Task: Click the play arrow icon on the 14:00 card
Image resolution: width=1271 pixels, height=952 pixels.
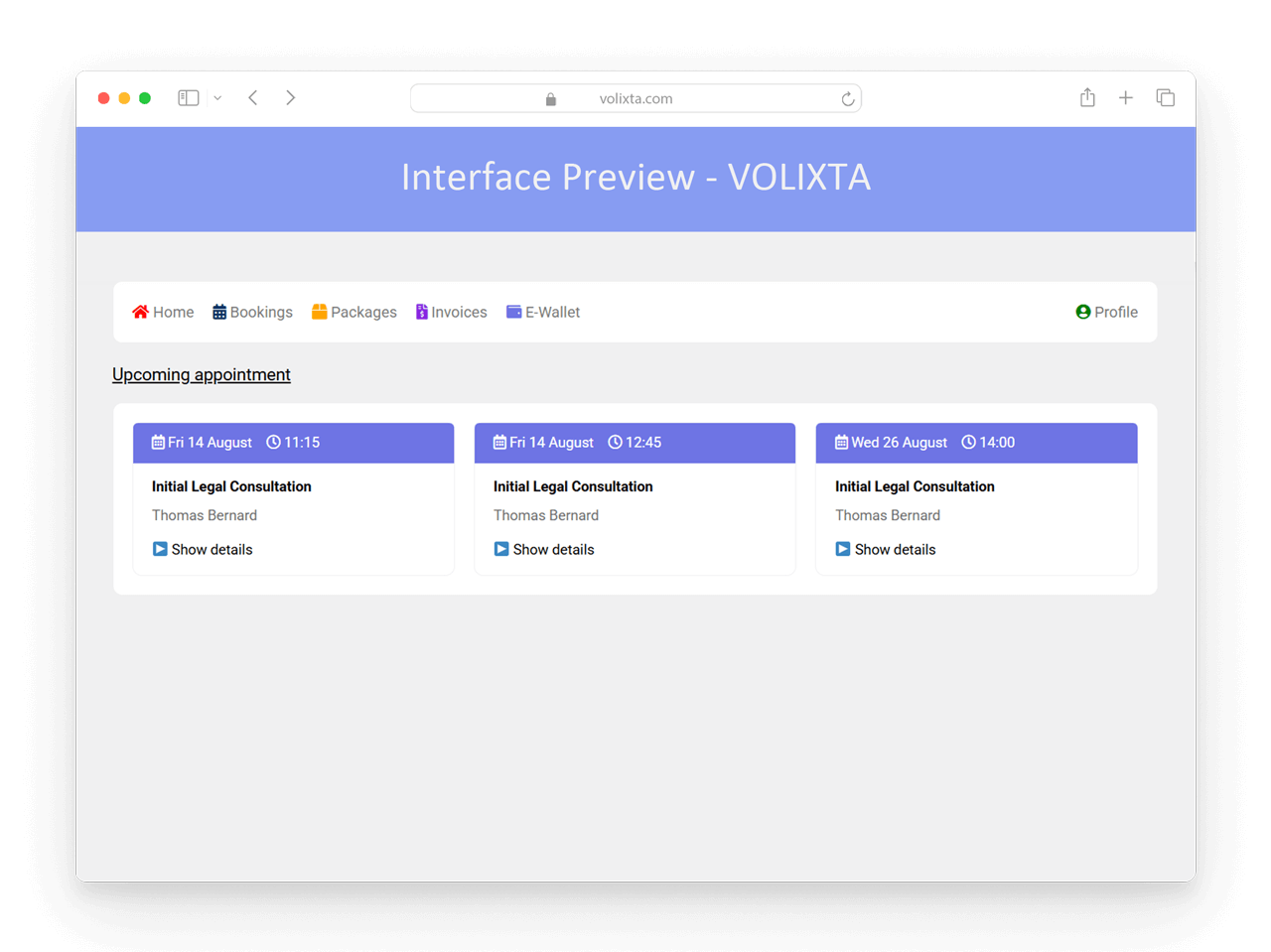Action: pos(843,549)
